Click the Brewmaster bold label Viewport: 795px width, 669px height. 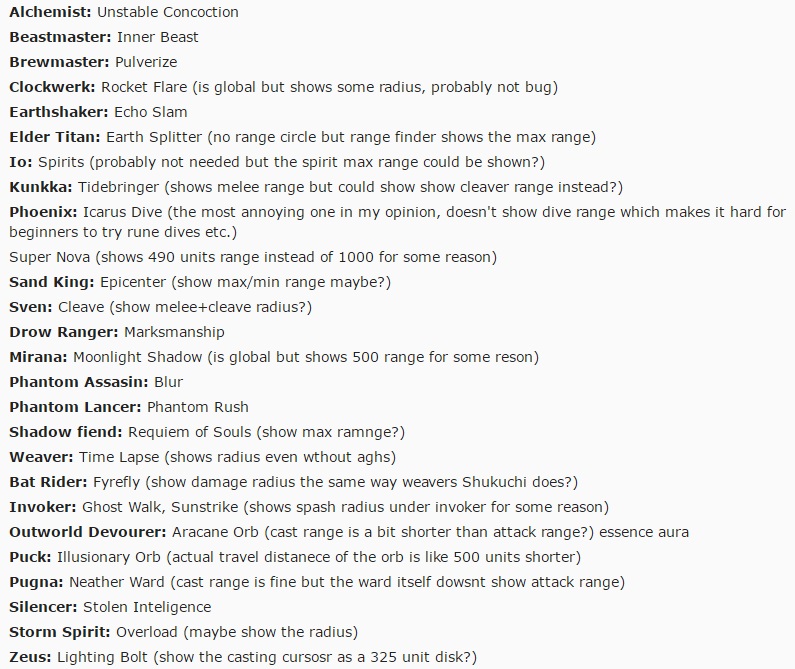59,62
